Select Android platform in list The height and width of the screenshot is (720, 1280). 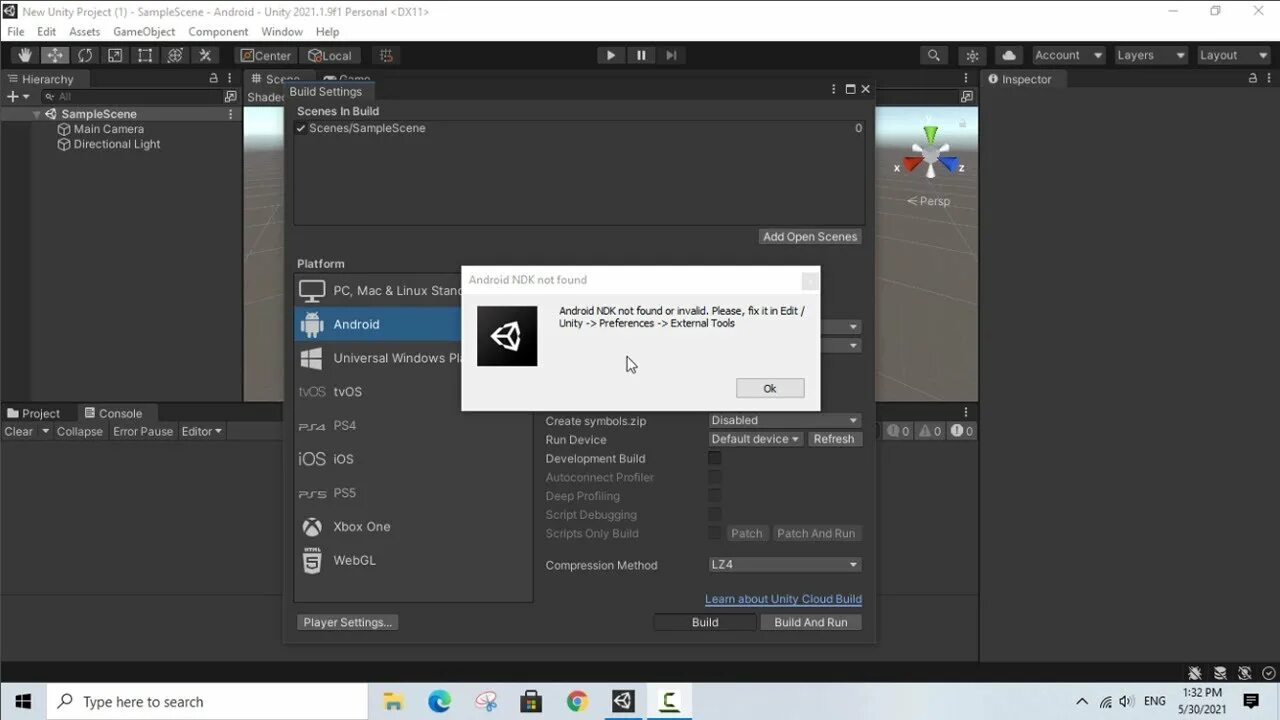pyautogui.click(x=378, y=324)
